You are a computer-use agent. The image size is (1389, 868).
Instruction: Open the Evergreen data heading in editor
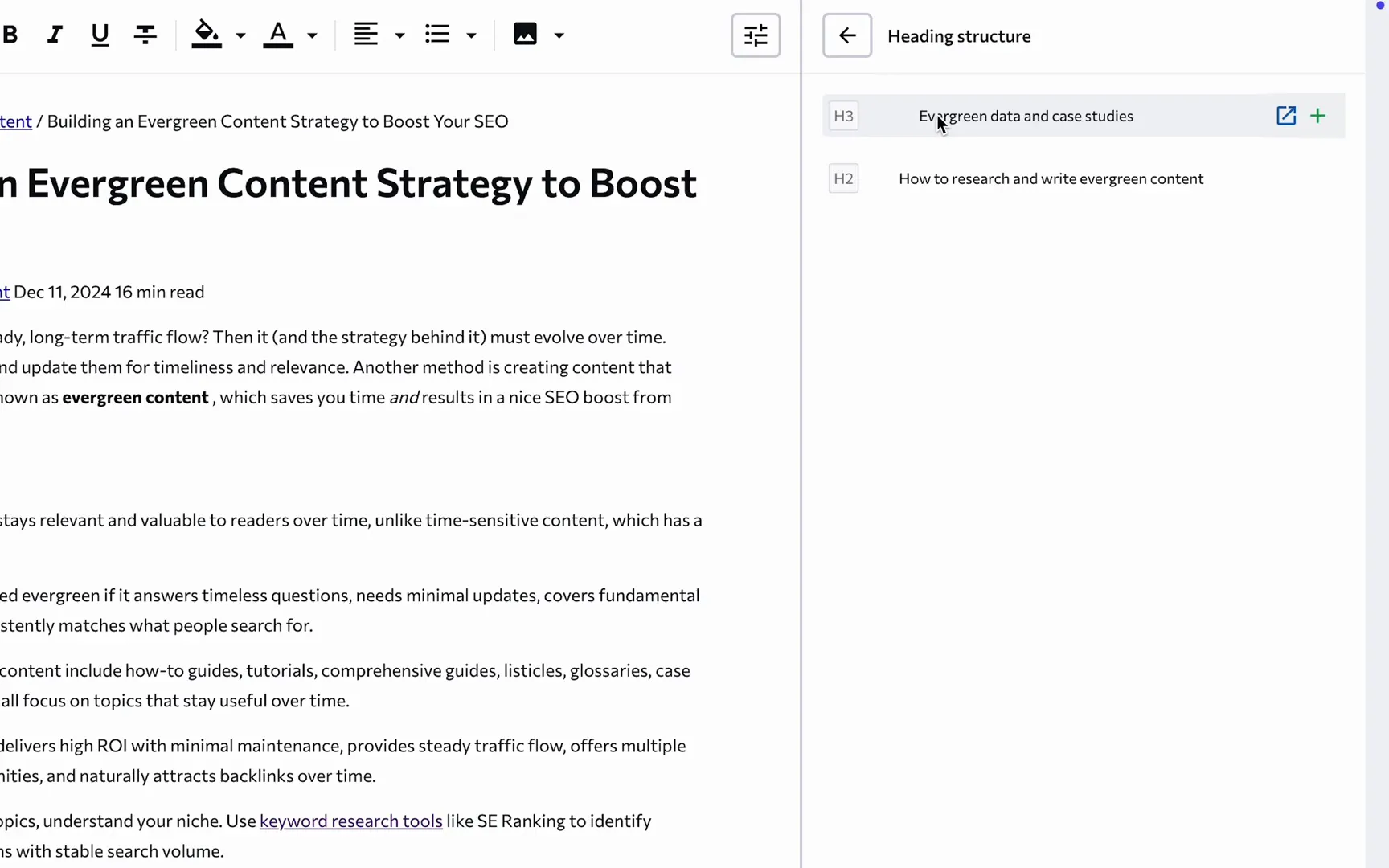tap(1285, 116)
